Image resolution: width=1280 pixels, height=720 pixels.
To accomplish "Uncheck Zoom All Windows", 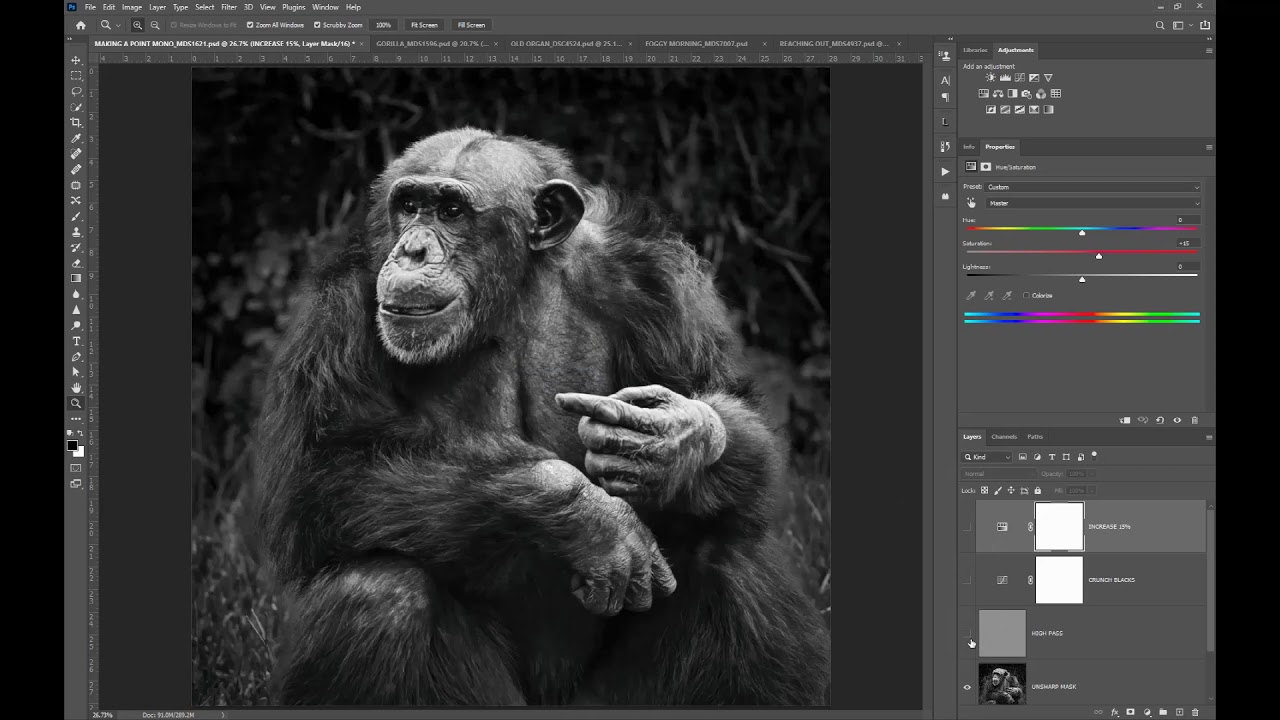I will pyautogui.click(x=250, y=25).
